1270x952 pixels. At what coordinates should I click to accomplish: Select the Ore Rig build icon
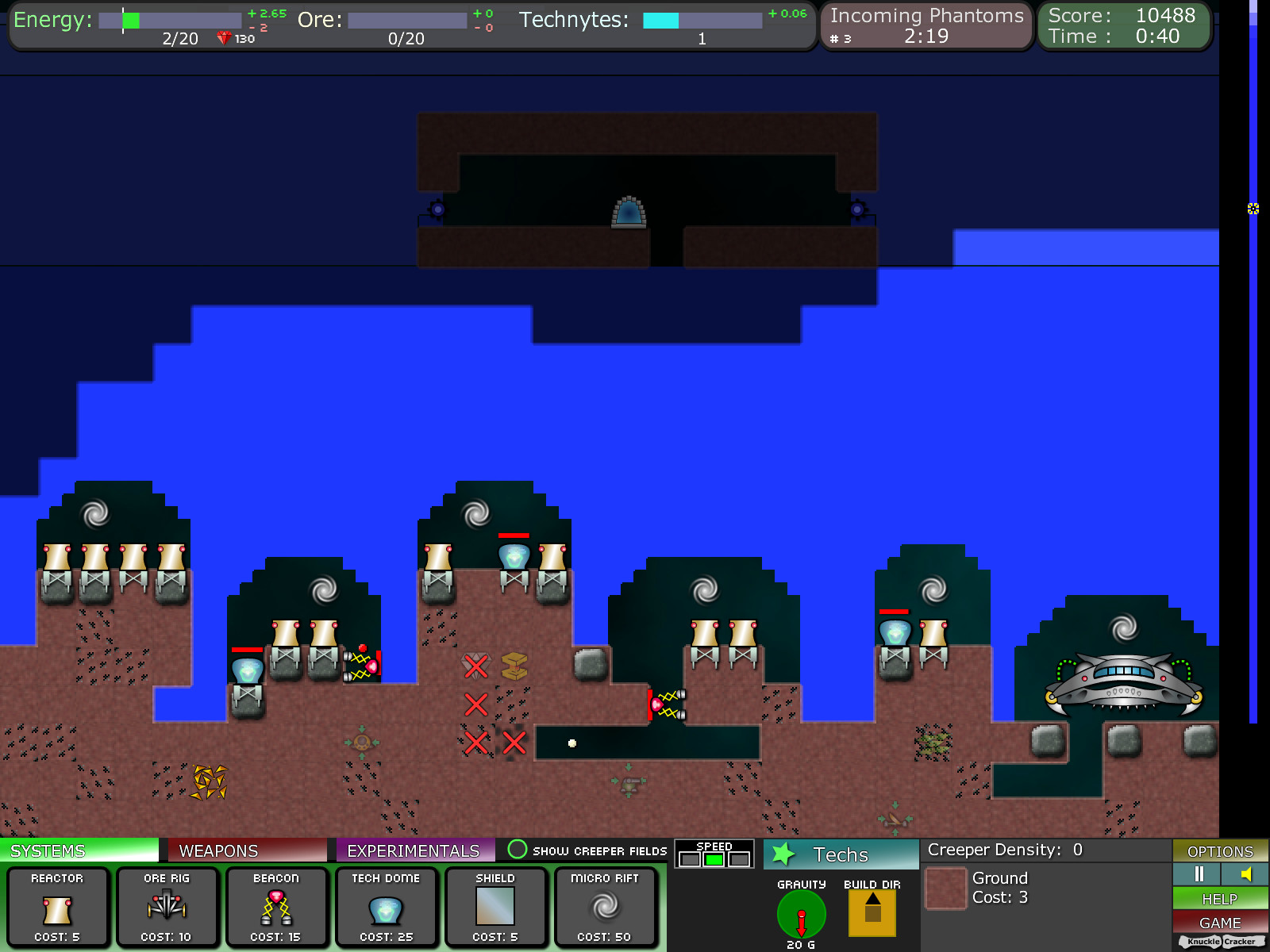coord(168,907)
